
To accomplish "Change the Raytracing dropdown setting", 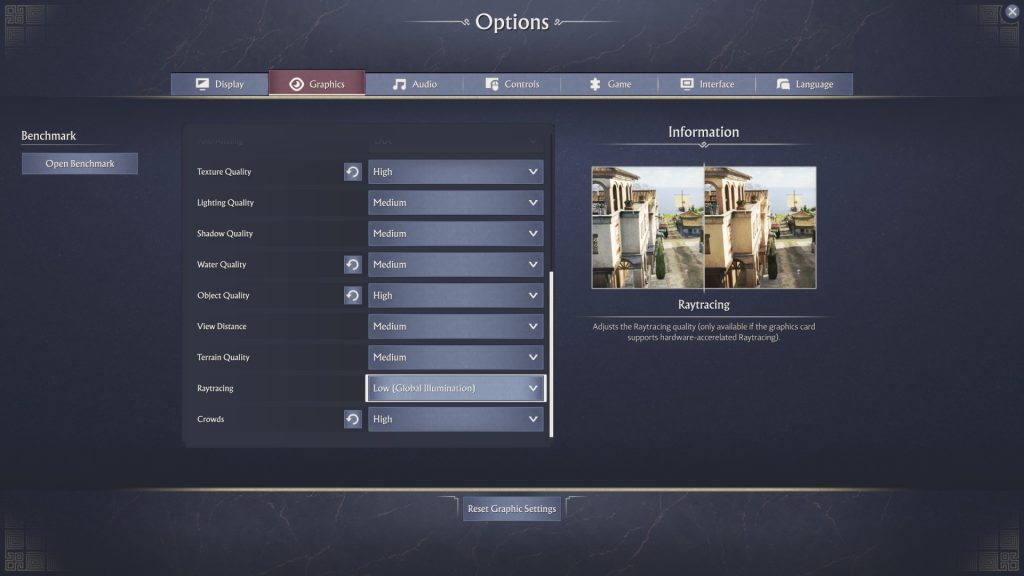I will coord(455,388).
